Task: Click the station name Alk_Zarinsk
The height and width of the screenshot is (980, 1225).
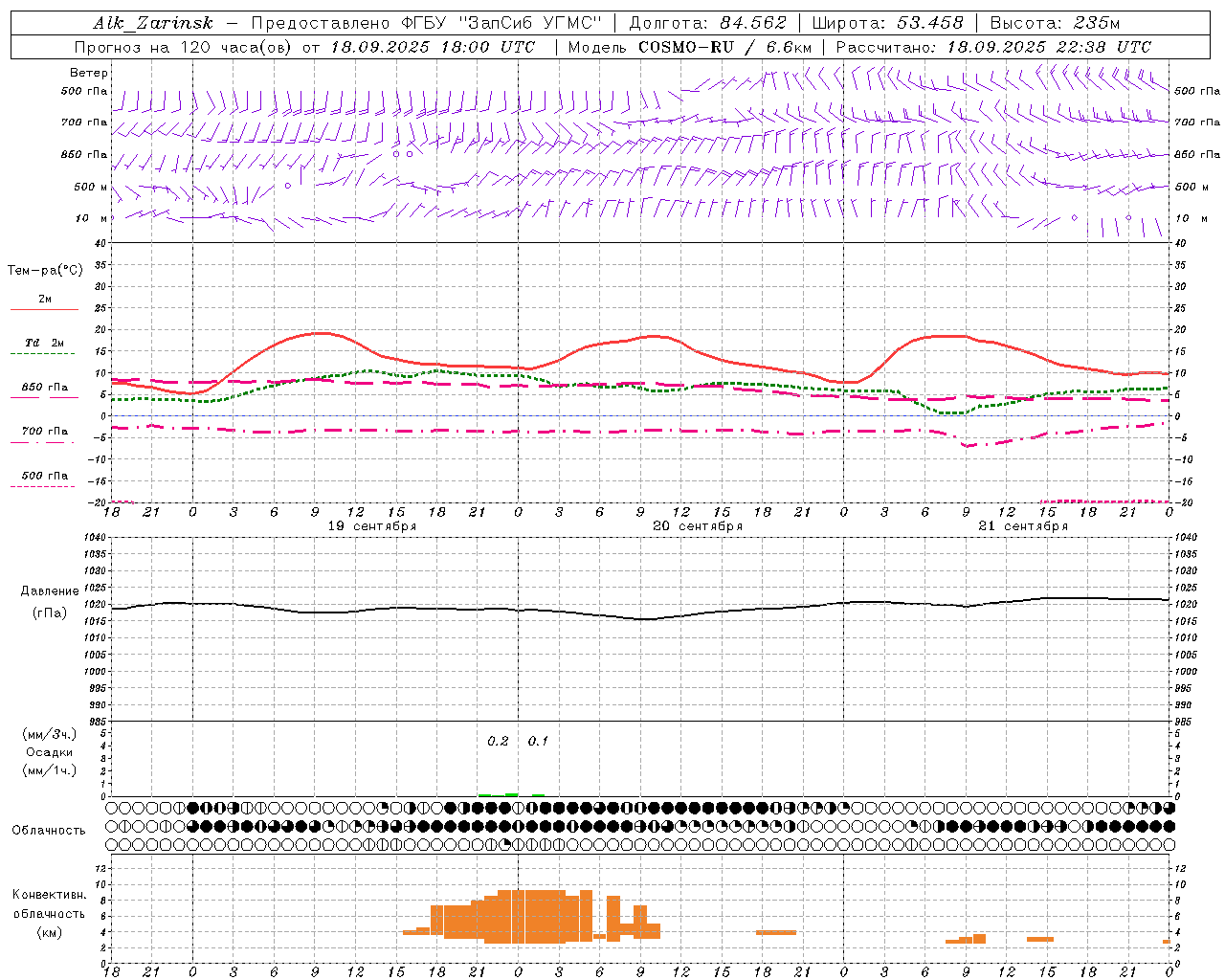Action: pos(153,23)
